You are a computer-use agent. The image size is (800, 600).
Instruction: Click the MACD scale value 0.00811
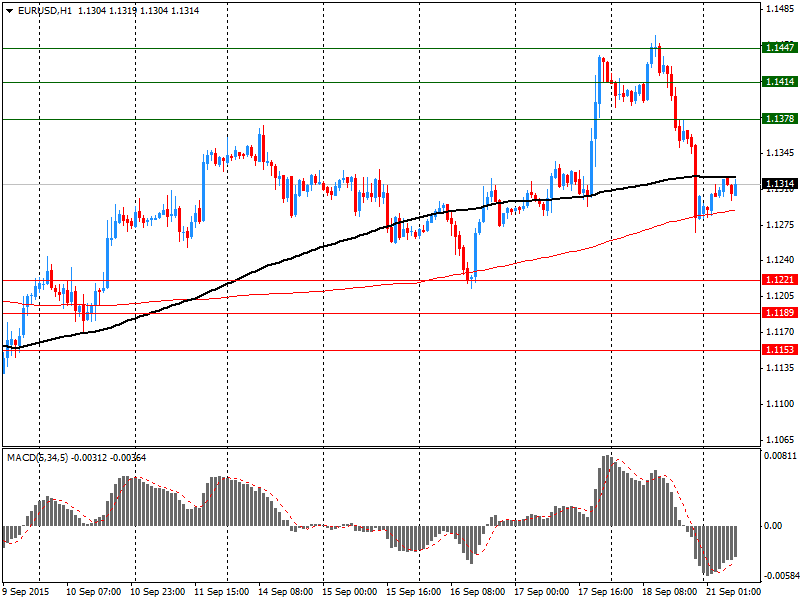780,456
